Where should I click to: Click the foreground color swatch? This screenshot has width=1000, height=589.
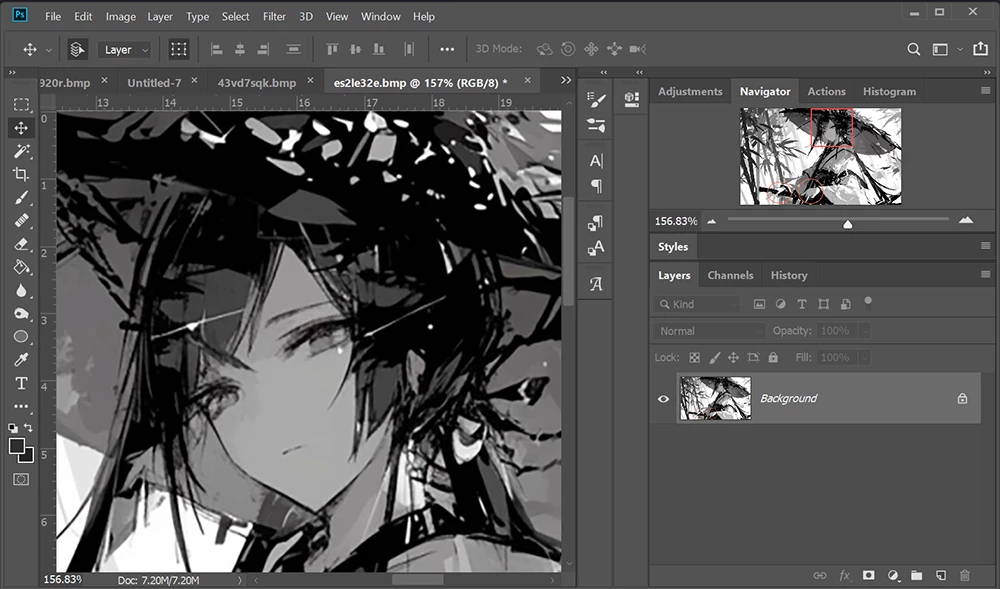pos(17,446)
